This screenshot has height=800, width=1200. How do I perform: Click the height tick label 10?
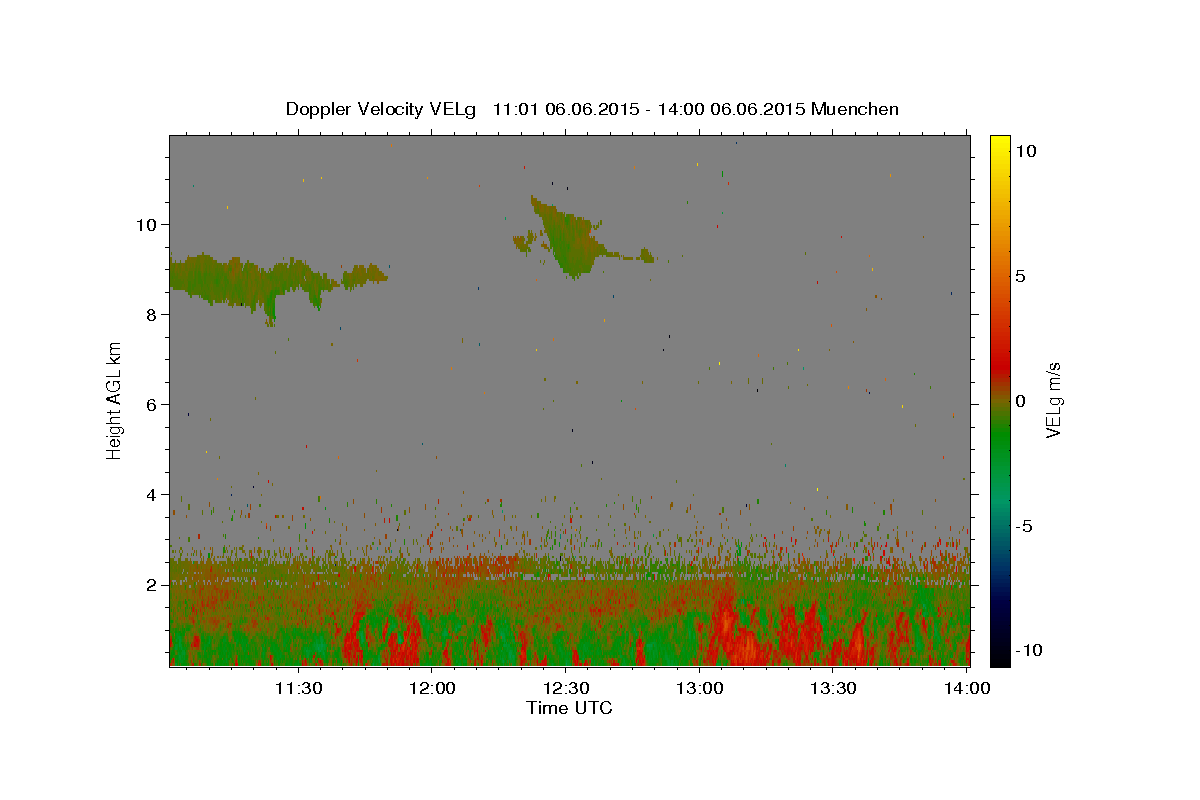coord(148,224)
